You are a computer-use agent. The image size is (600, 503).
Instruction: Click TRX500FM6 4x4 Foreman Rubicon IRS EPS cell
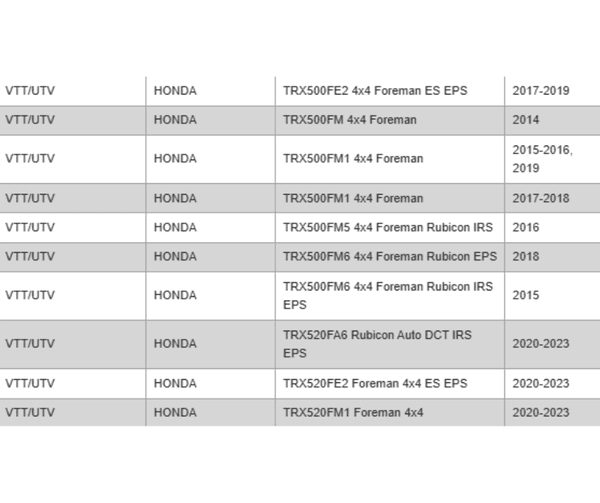point(388,295)
